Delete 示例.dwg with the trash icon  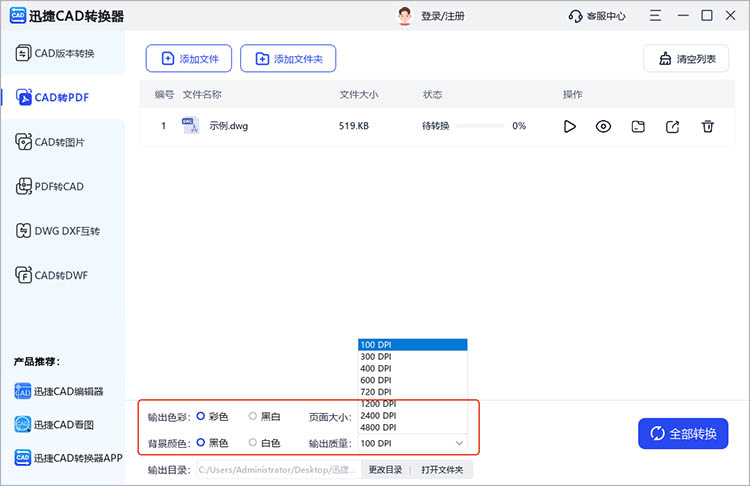707,126
